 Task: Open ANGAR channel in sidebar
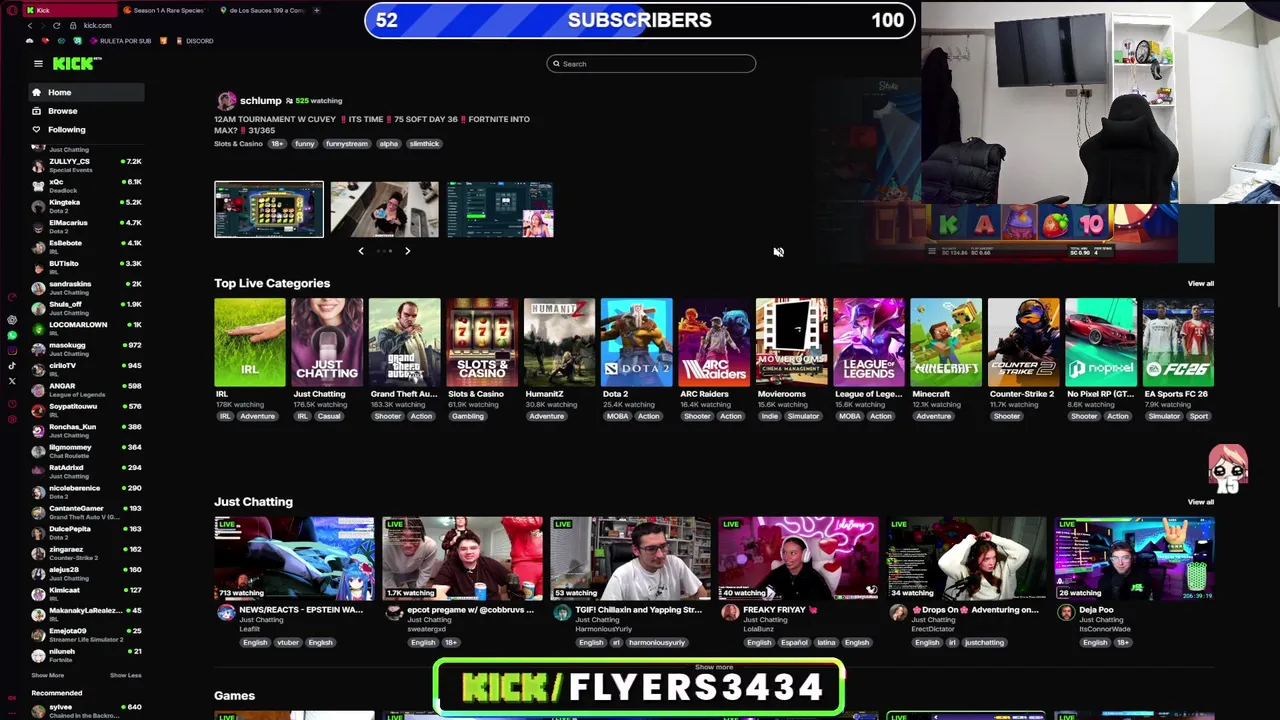[86, 390]
